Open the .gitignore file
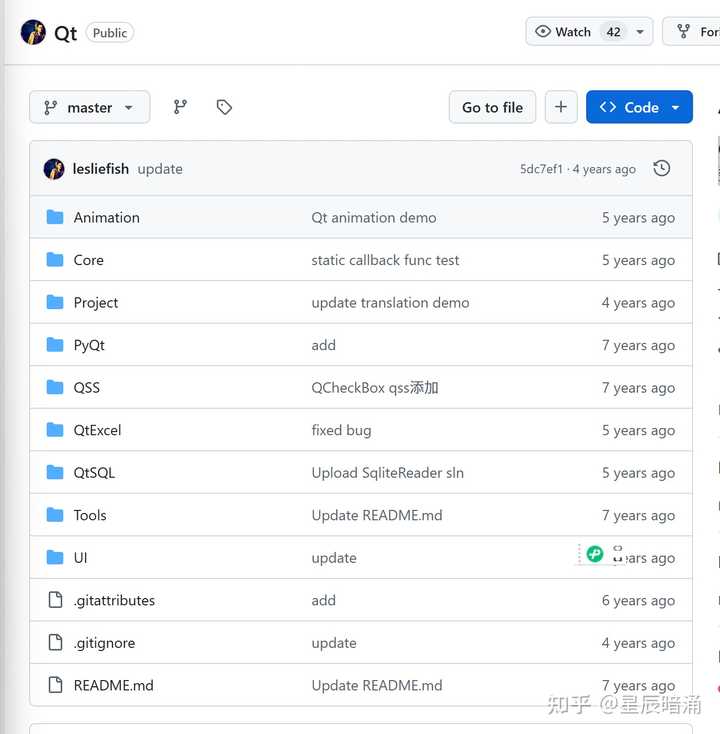Viewport: 720px width, 734px height. tap(104, 643)
